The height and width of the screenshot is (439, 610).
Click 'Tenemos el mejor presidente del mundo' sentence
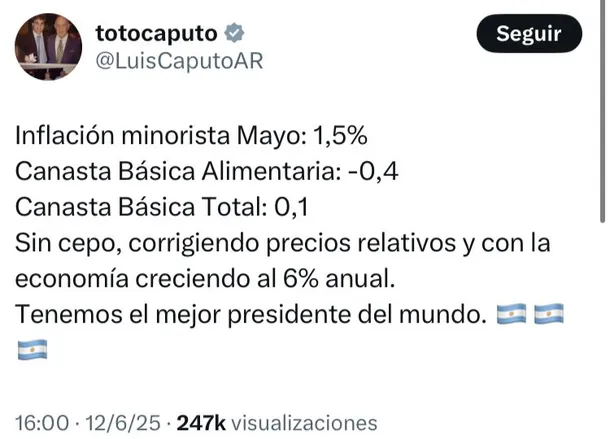click(x=250, y=314)
